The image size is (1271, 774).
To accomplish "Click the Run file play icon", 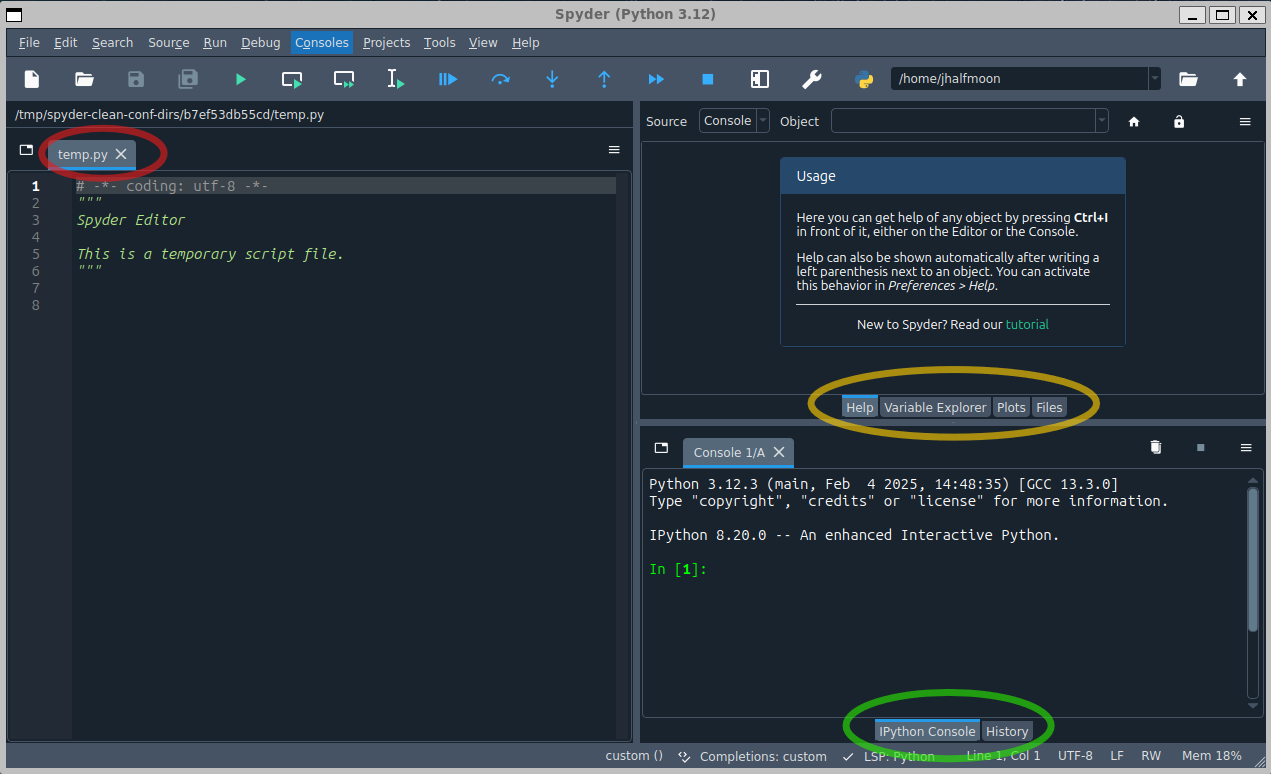I will [x=240, y=79].
